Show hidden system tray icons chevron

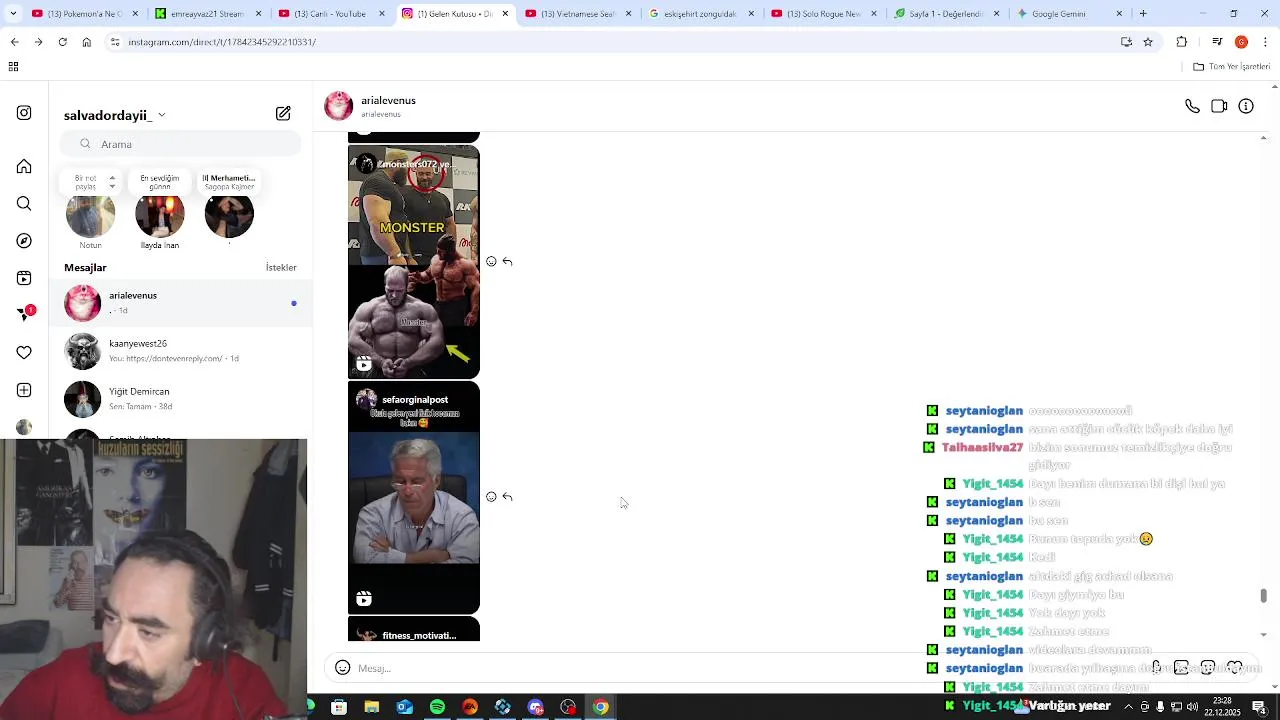[x=1128, y=707]
